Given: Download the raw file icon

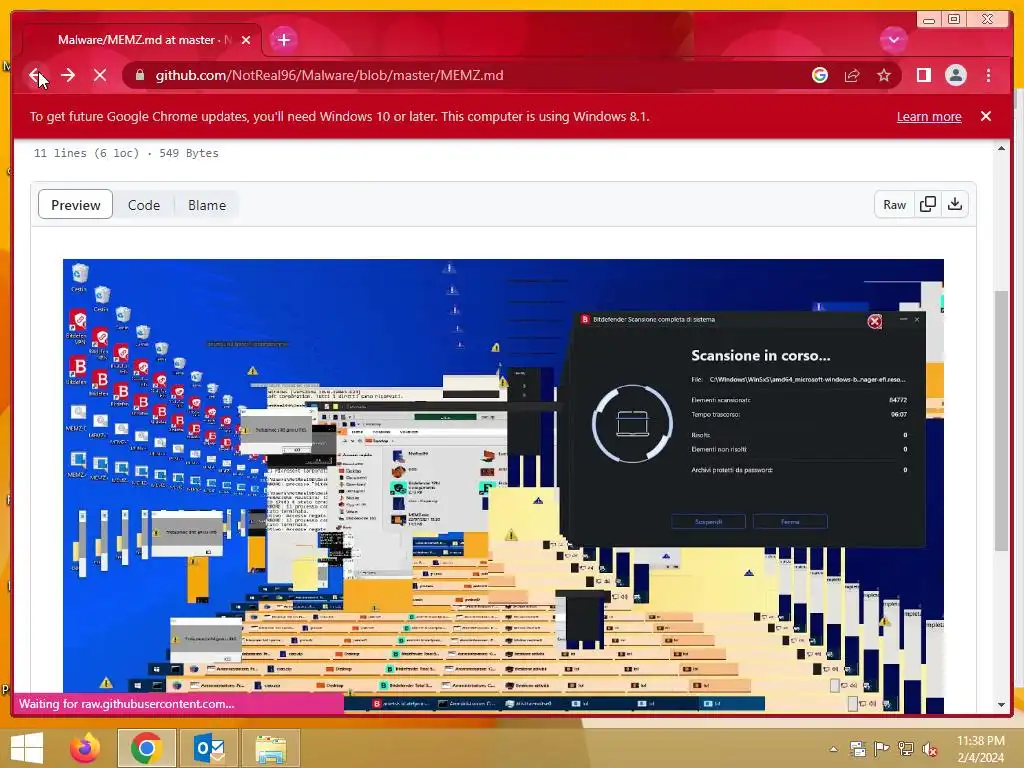Looking at the screenshot, I should [x=955, y=205].
